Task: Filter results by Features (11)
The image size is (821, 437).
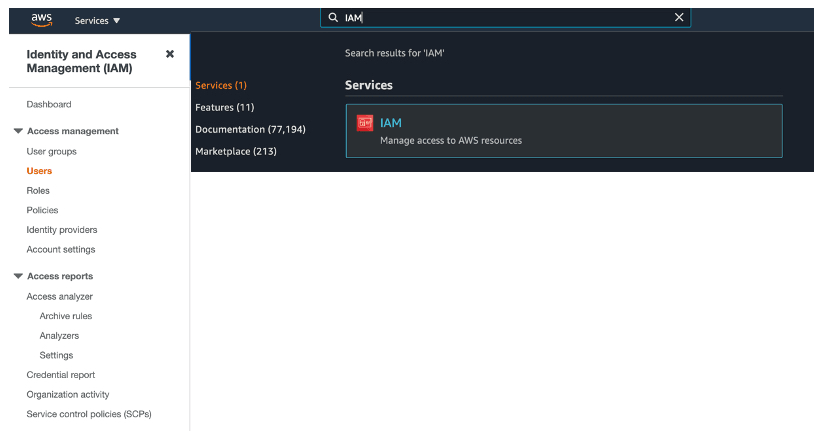Action: pos(225,107)
